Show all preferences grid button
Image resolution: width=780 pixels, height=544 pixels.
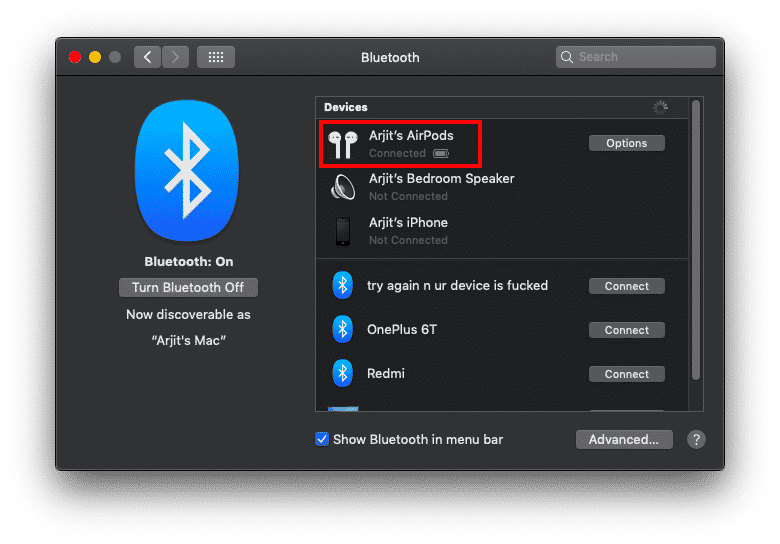(216, 57)
